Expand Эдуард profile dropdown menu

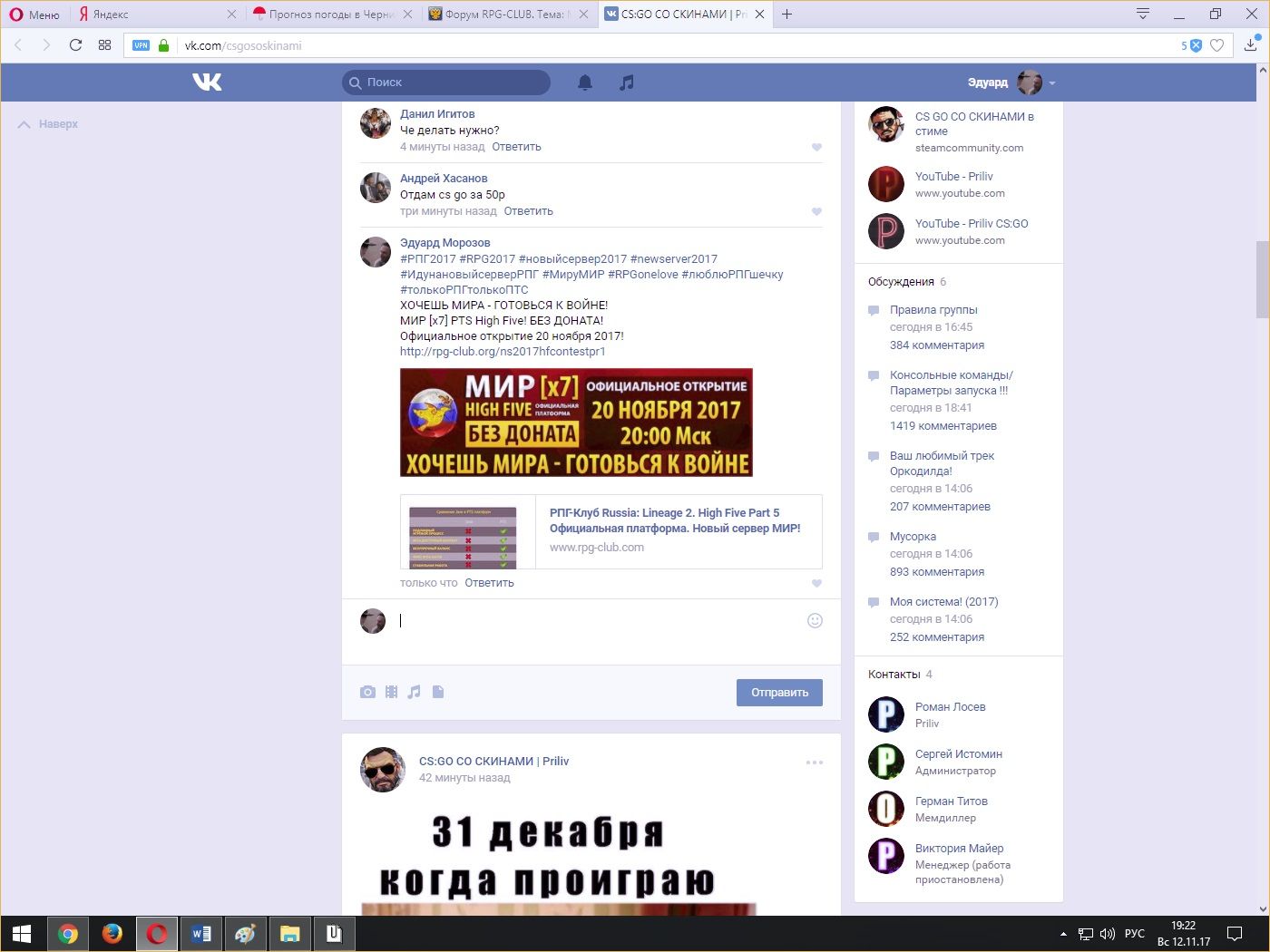point(1052,83)
